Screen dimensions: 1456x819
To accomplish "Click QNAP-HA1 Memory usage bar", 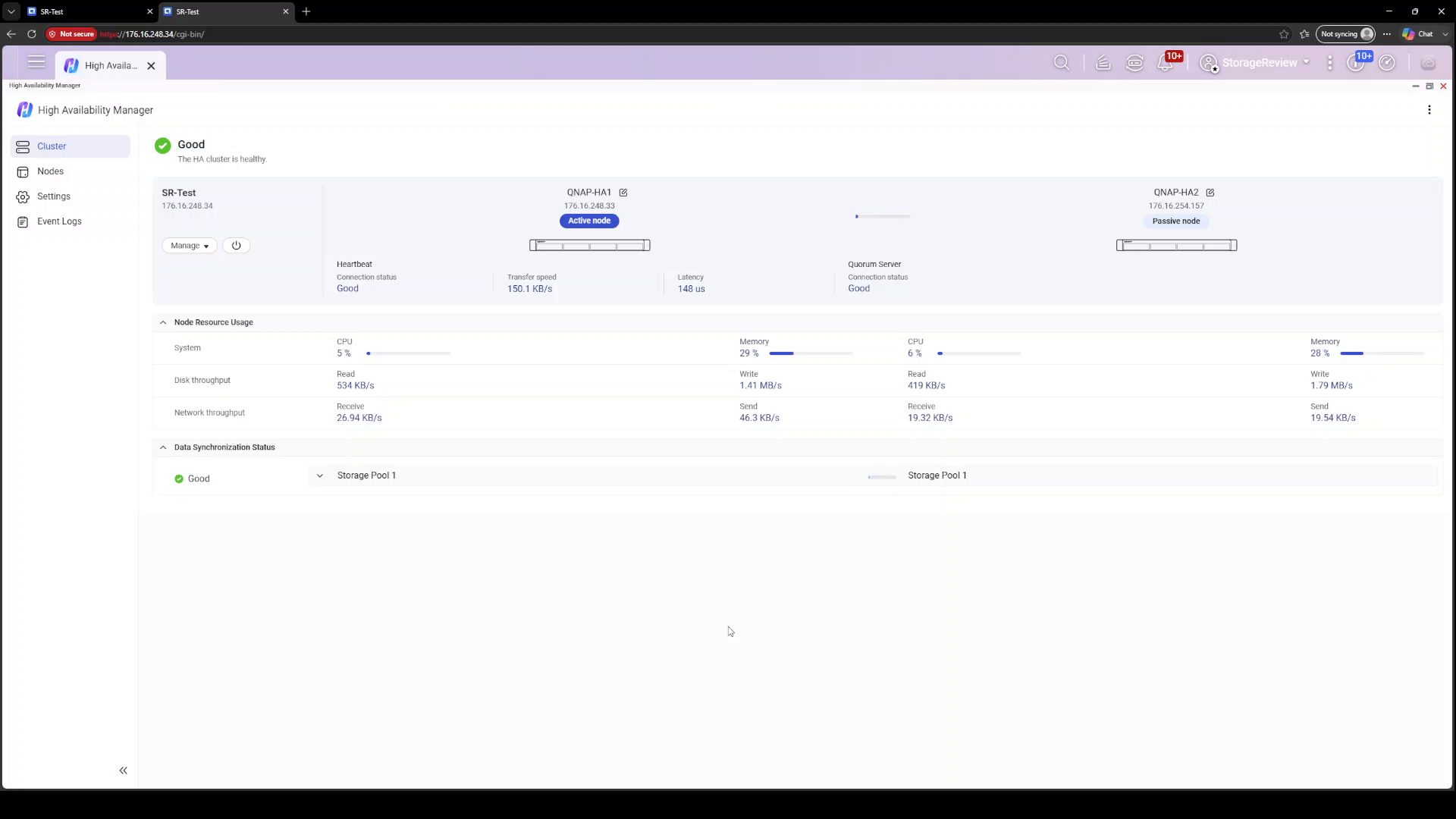I will (811, 353).
